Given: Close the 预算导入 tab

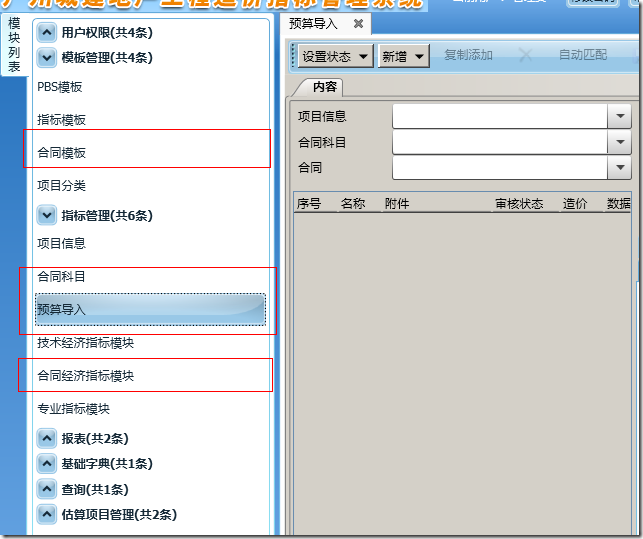Looking at the screenshot, I should click(358, 24).
